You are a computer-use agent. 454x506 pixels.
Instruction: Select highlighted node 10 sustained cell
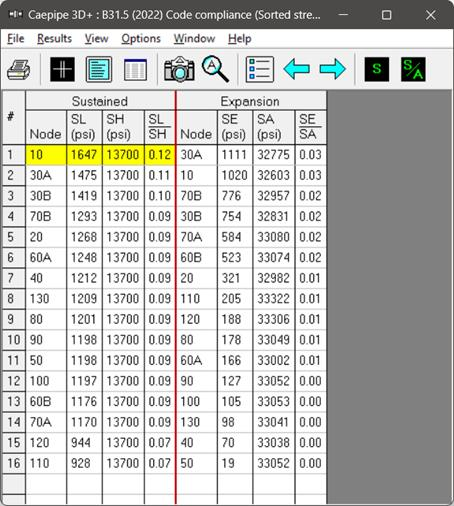[46, 155]
